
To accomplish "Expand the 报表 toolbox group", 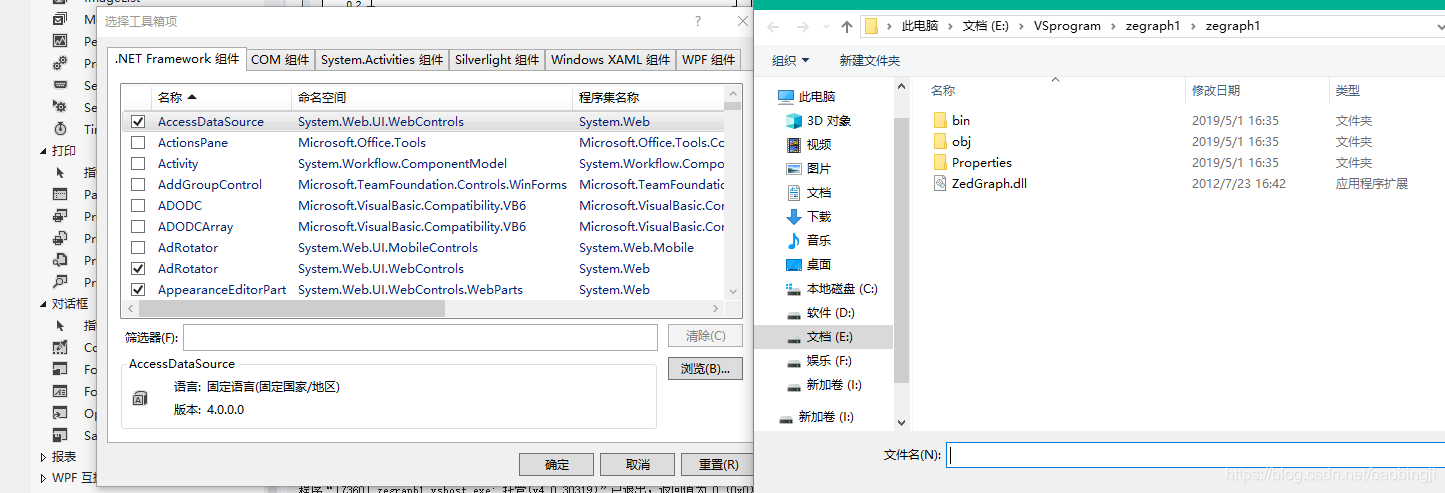I will coord(43,457).
